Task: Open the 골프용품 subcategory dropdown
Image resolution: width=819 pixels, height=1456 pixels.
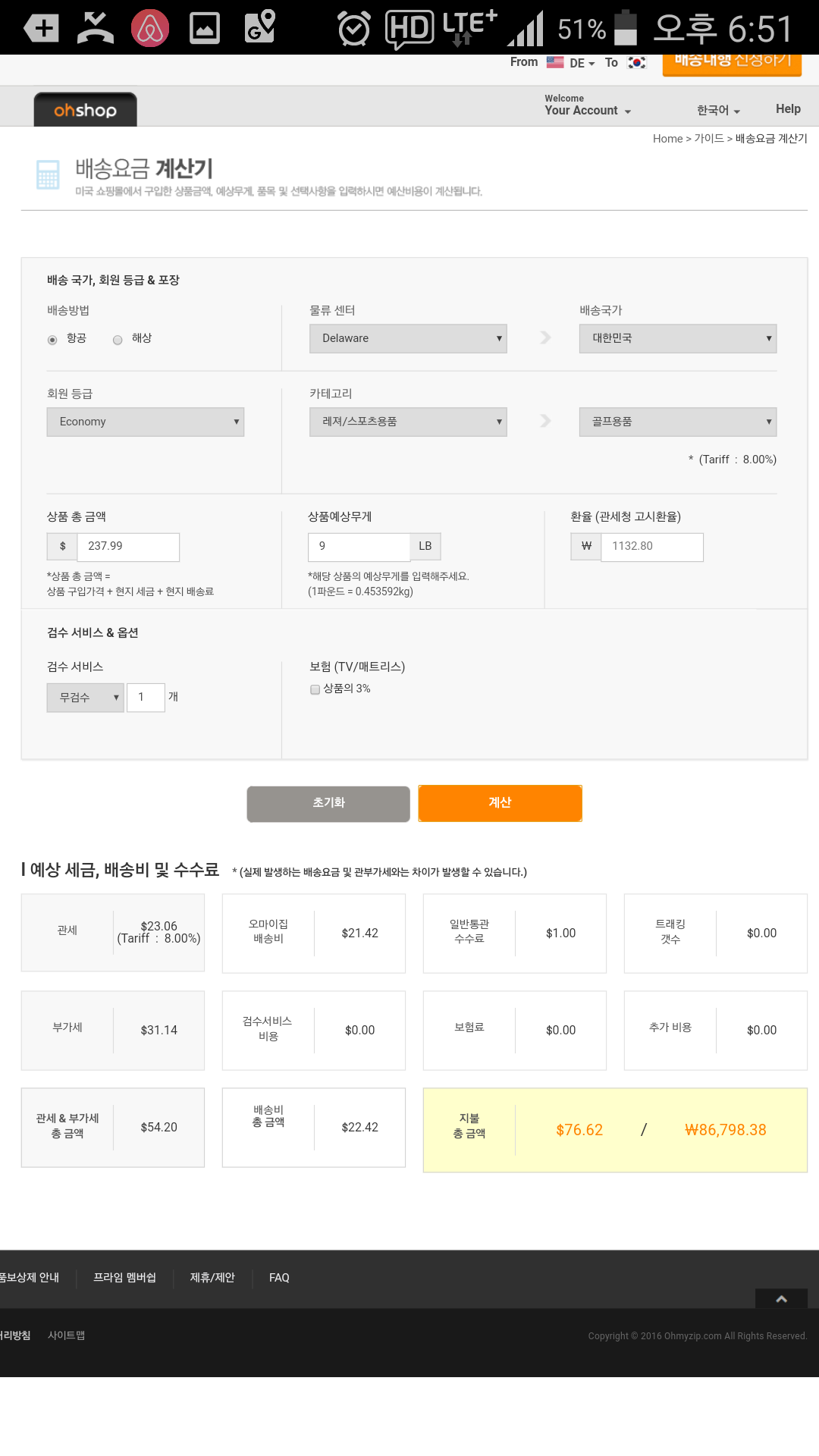Action: 678,422
